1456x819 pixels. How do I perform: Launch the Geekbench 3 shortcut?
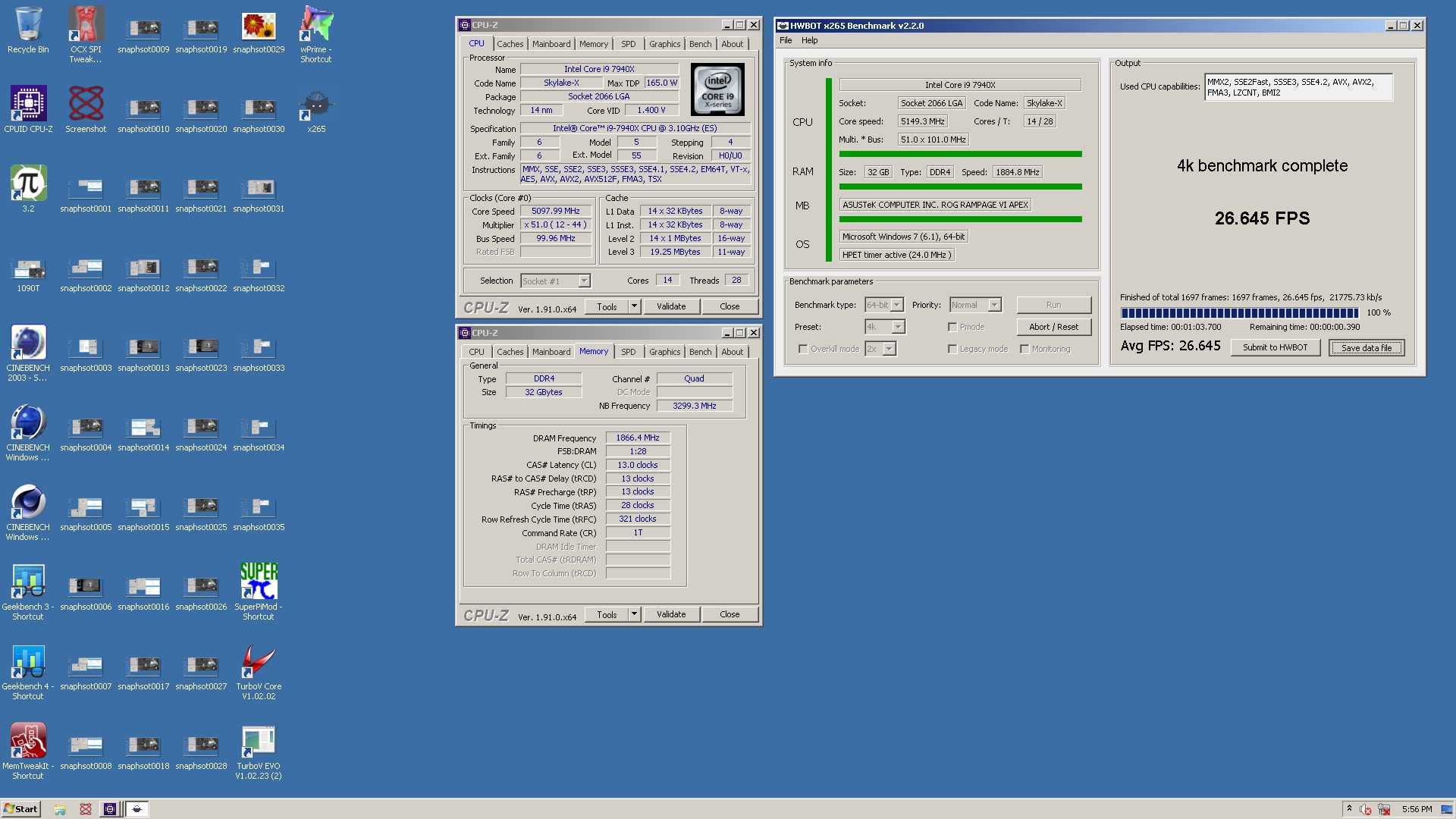28,591
